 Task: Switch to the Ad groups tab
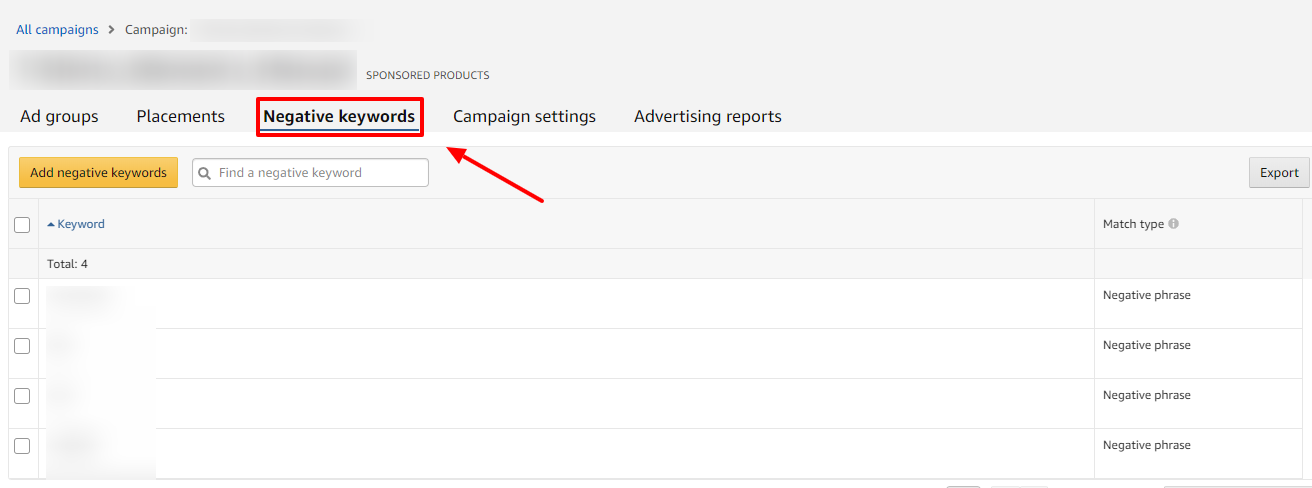tap(59, 116)
